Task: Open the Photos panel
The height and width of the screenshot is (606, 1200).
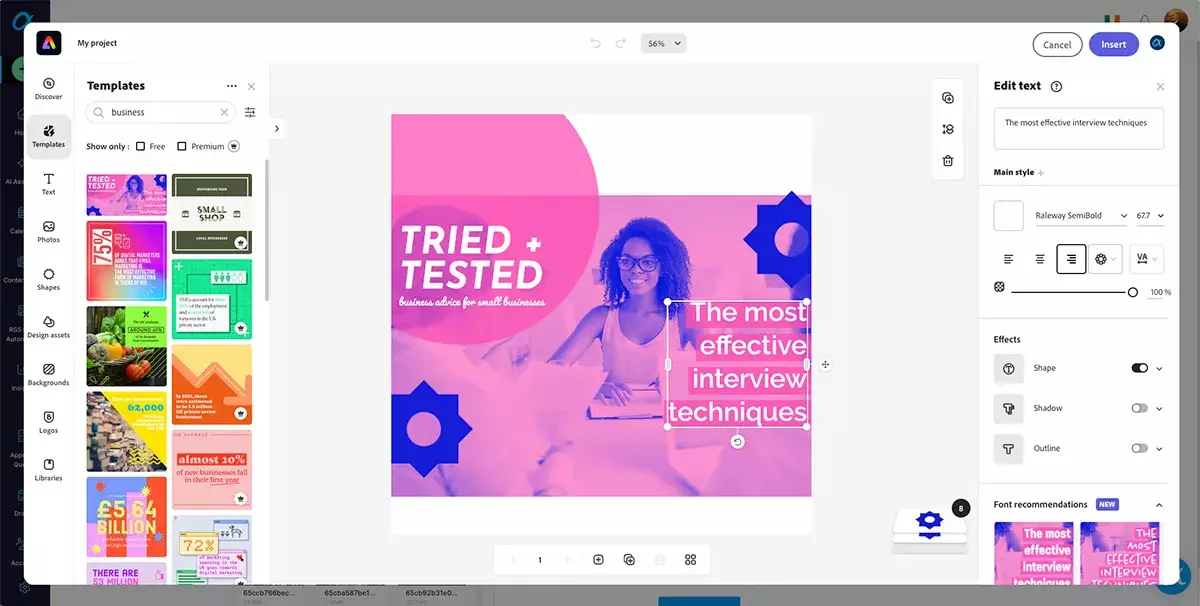Action: [x=48, y=231]
